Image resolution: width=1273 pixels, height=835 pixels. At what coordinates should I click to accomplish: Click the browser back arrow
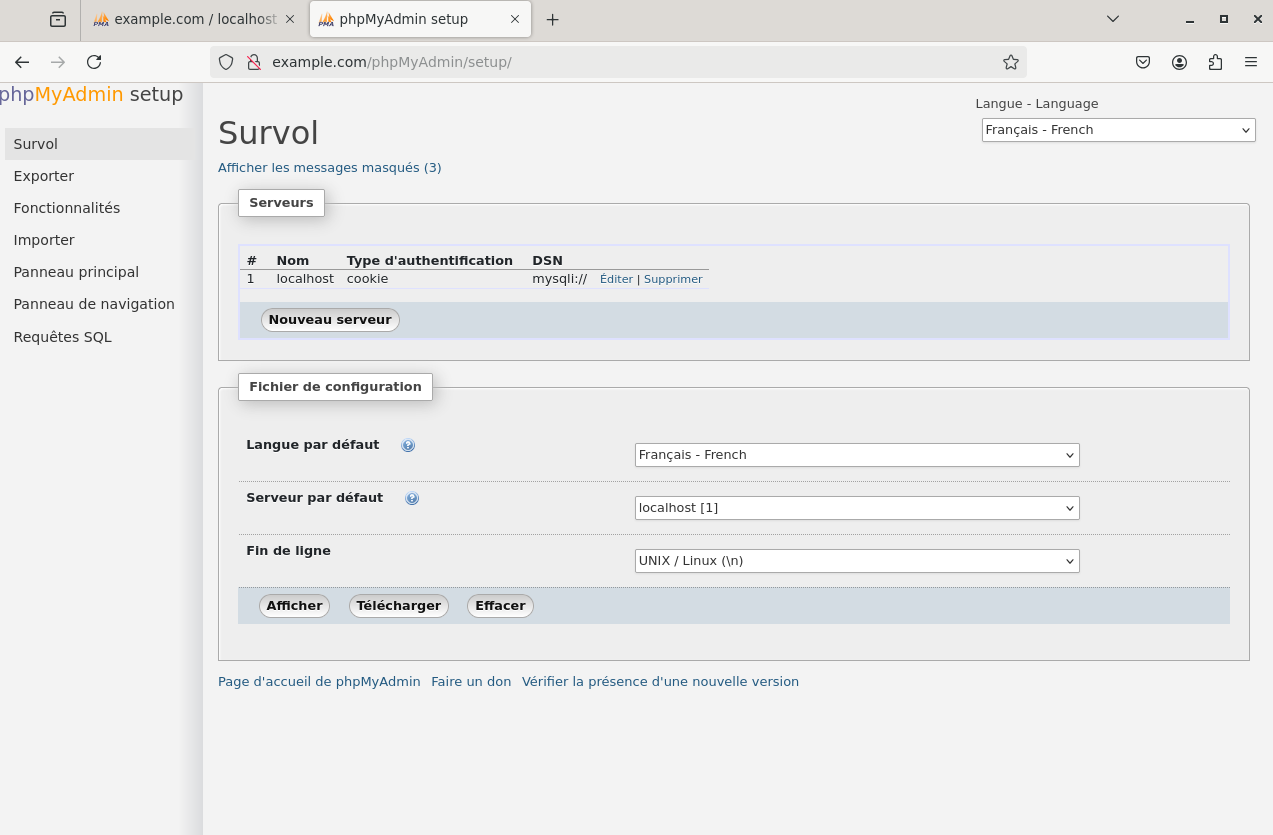(x=22, y=62)
